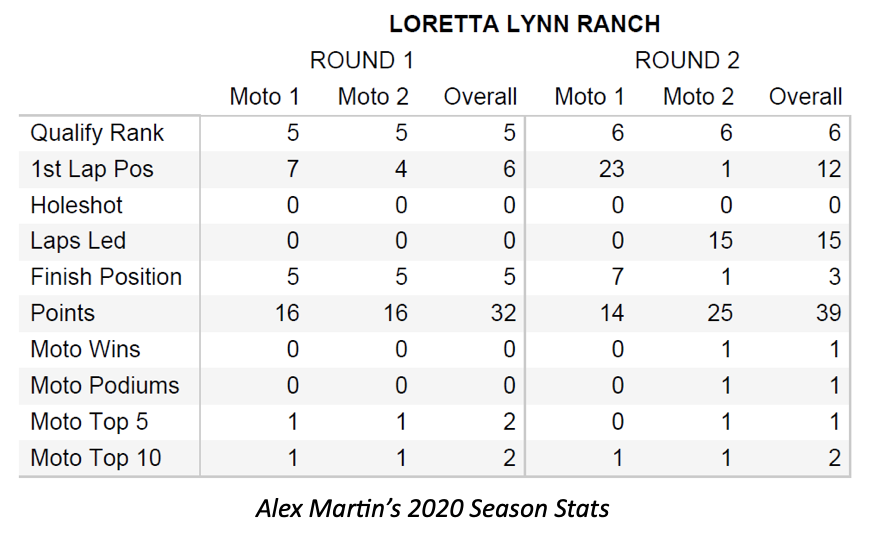The image size is (884, 534).
Task: Select the Moto Top 5 row label
Action: pos(87,422)
